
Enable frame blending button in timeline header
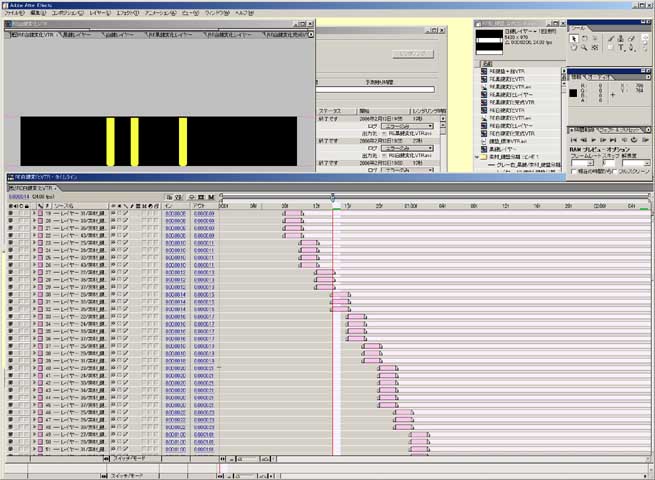tap(201, 197)
